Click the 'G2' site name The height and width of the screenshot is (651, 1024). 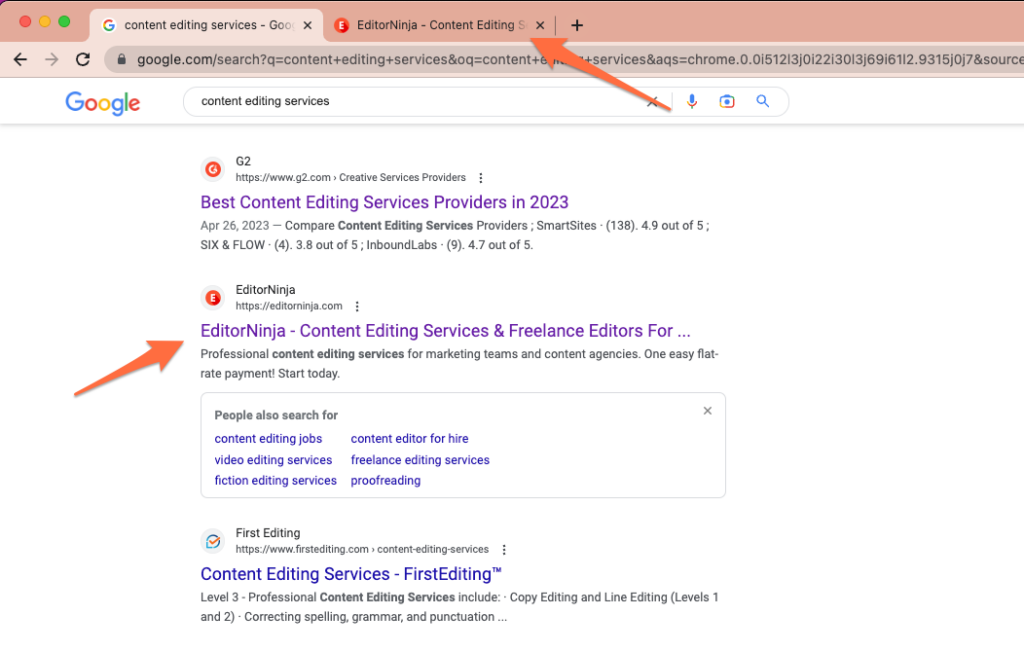[243, 161]
